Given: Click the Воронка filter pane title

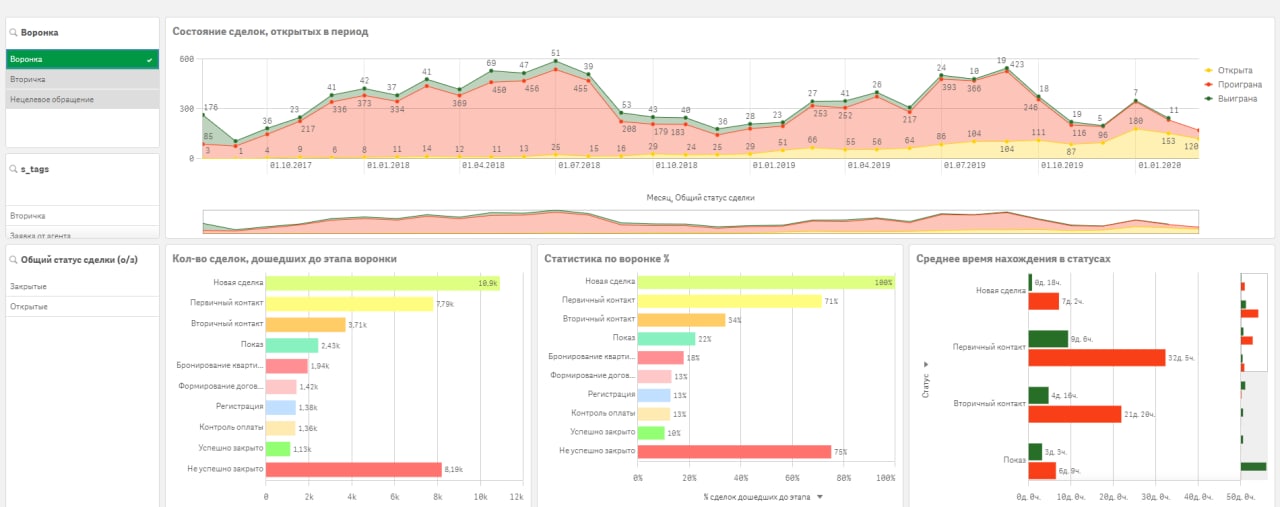Looking at the screenshot, I should (x=40, y=33).
